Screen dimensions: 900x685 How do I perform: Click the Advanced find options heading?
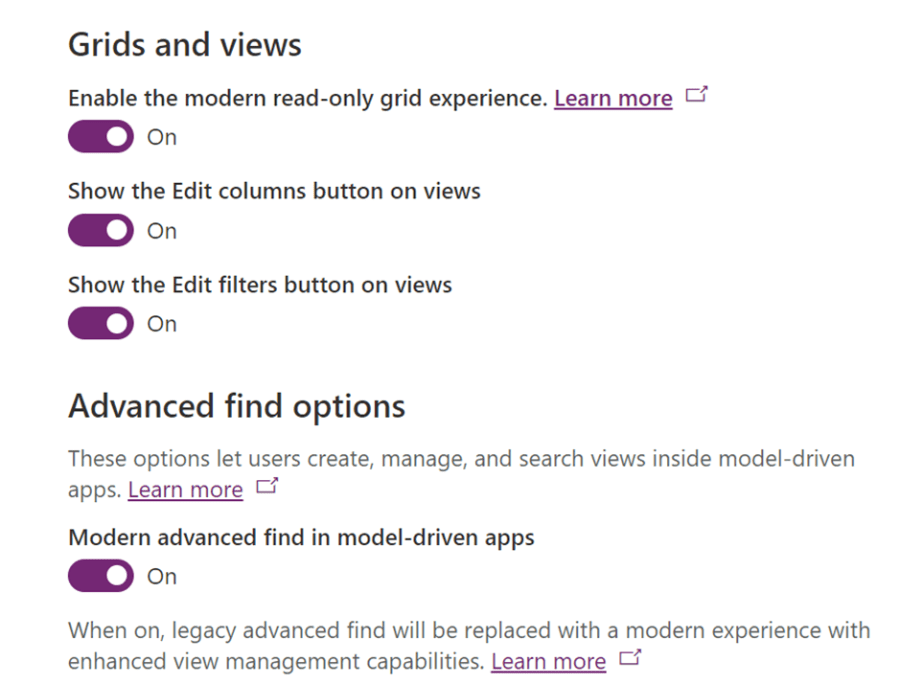point(236,406)
